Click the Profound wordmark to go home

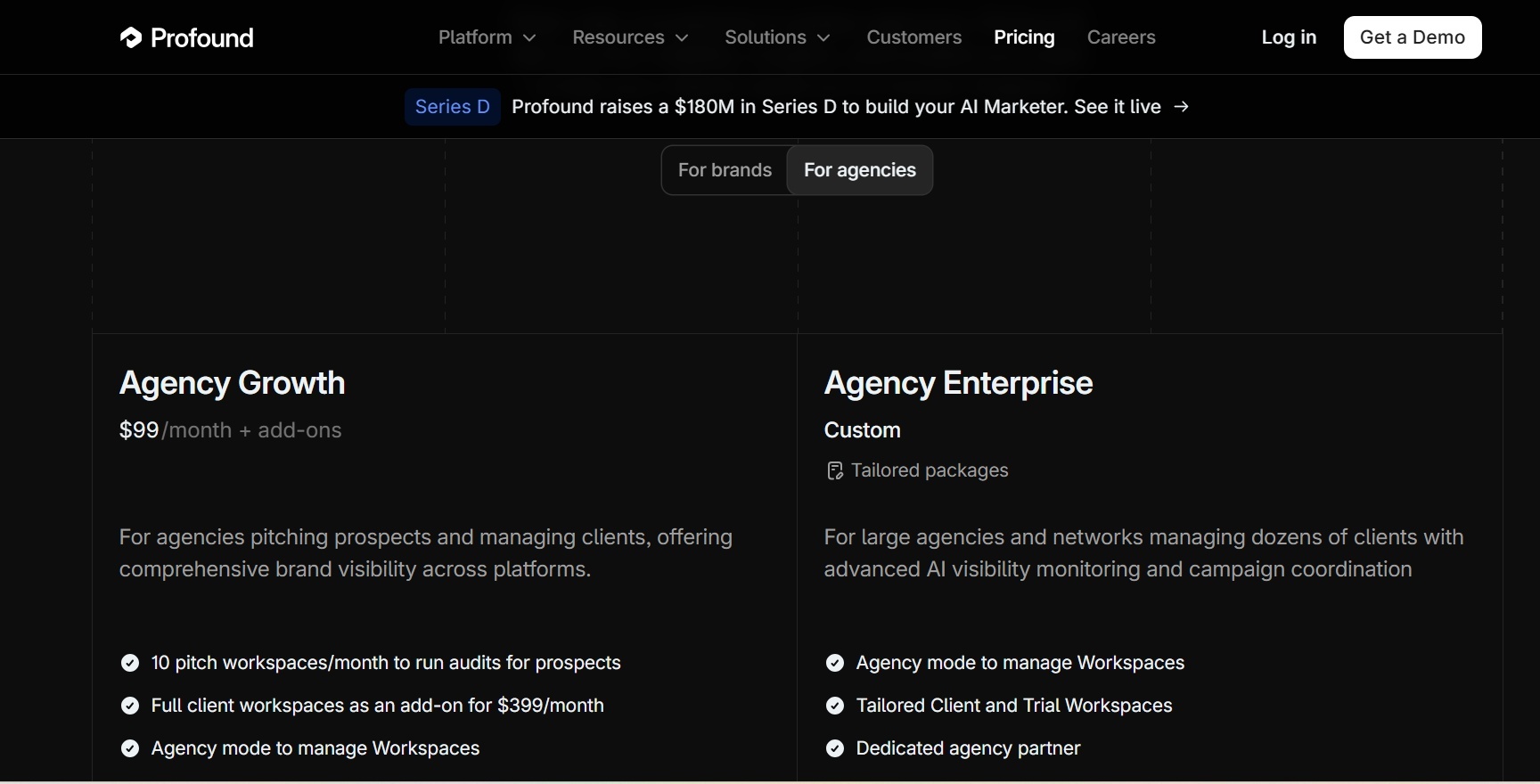pyautogui.click(x=202, y=37)
